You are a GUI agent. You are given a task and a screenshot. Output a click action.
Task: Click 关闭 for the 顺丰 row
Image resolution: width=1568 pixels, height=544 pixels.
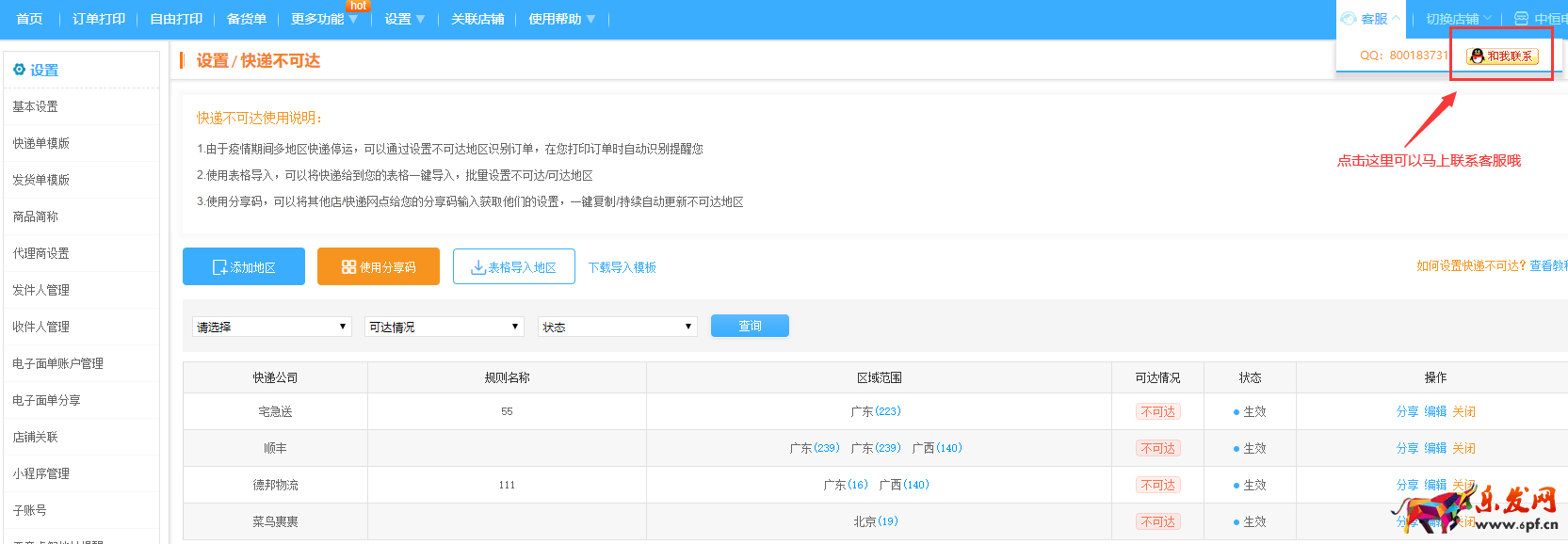pyautogui.click(x=1463, y=448)
